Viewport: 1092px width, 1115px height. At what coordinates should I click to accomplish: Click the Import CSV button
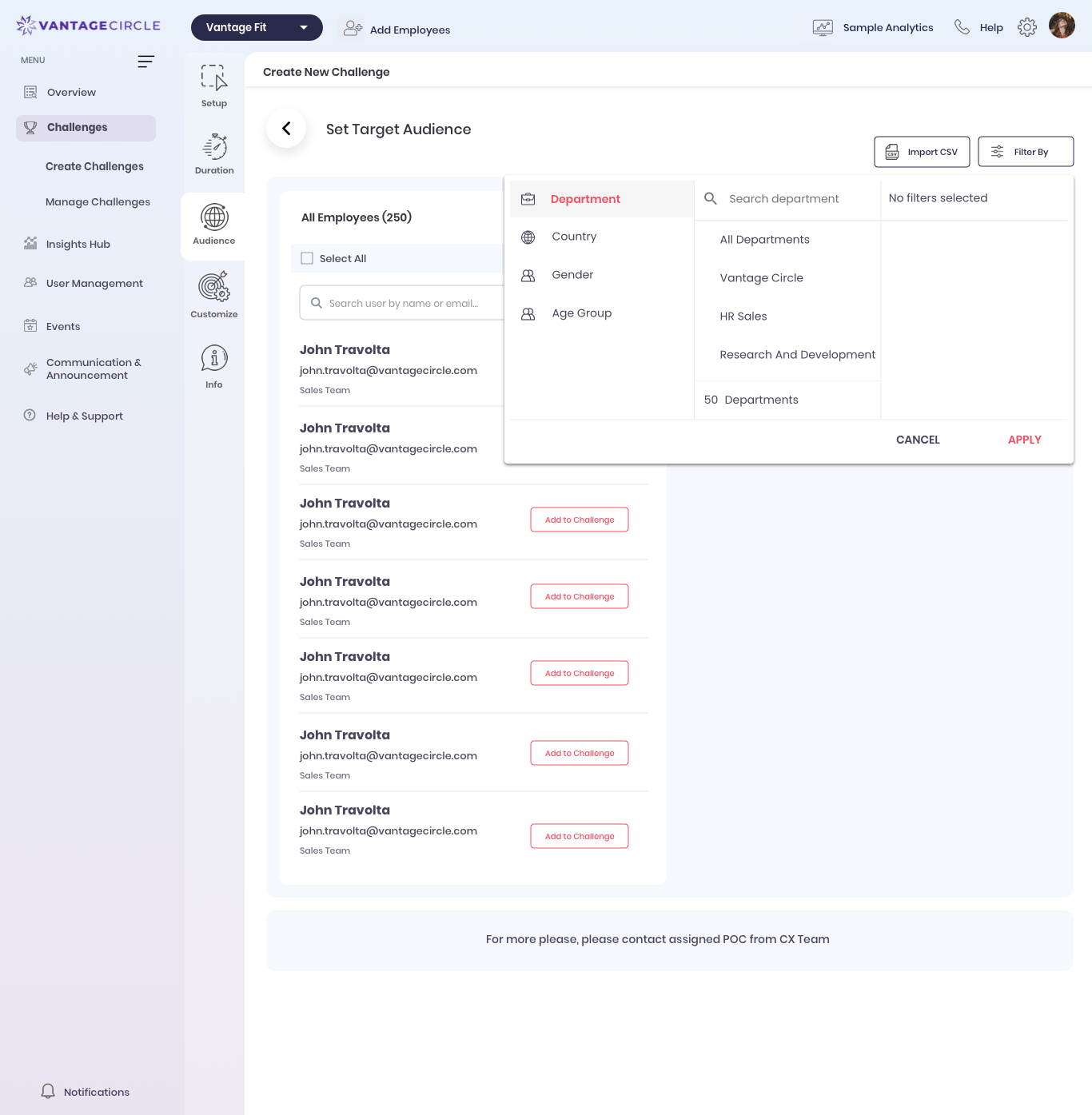(921, 152)
